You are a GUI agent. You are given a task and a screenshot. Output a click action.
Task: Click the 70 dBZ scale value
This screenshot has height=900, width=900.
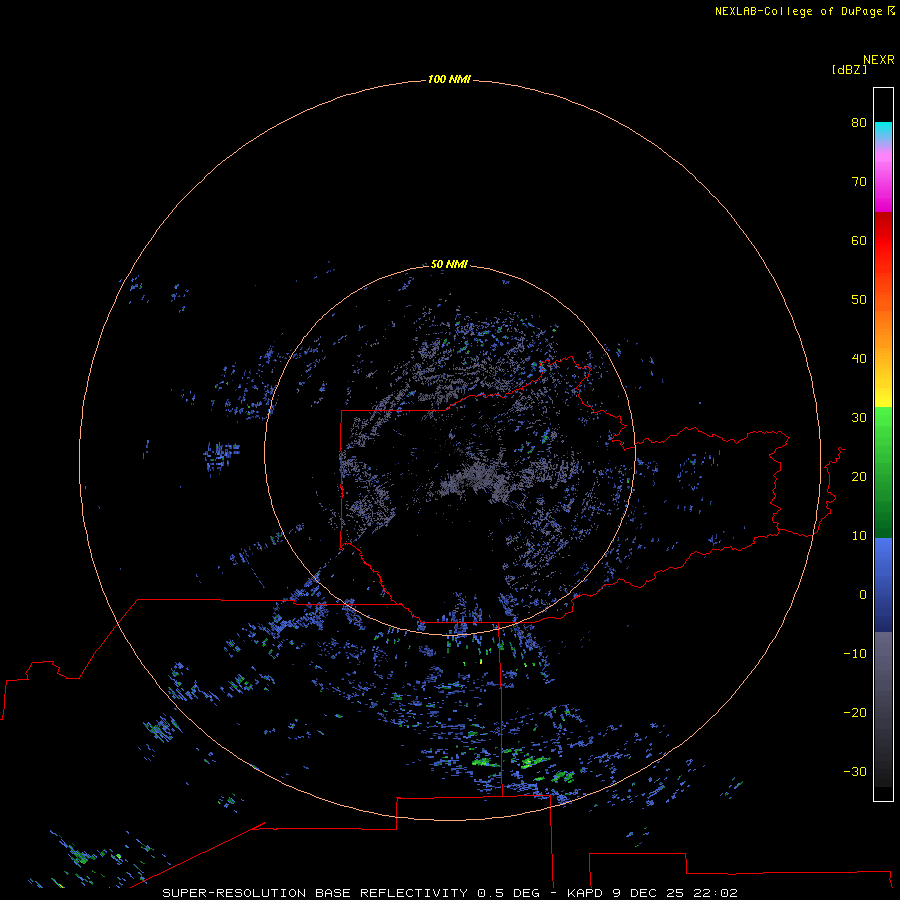[x=859, y=181]
